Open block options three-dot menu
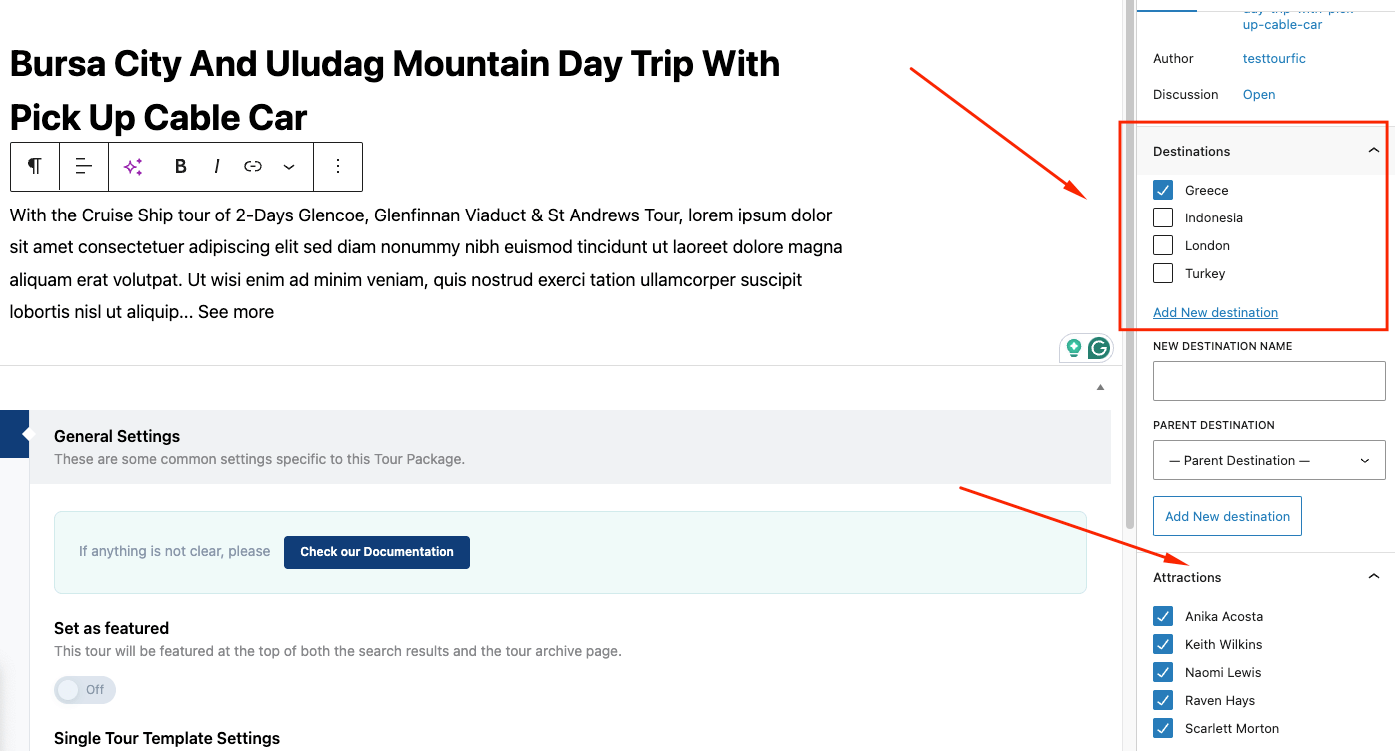The image size is (1395, 751). [338, 167]
